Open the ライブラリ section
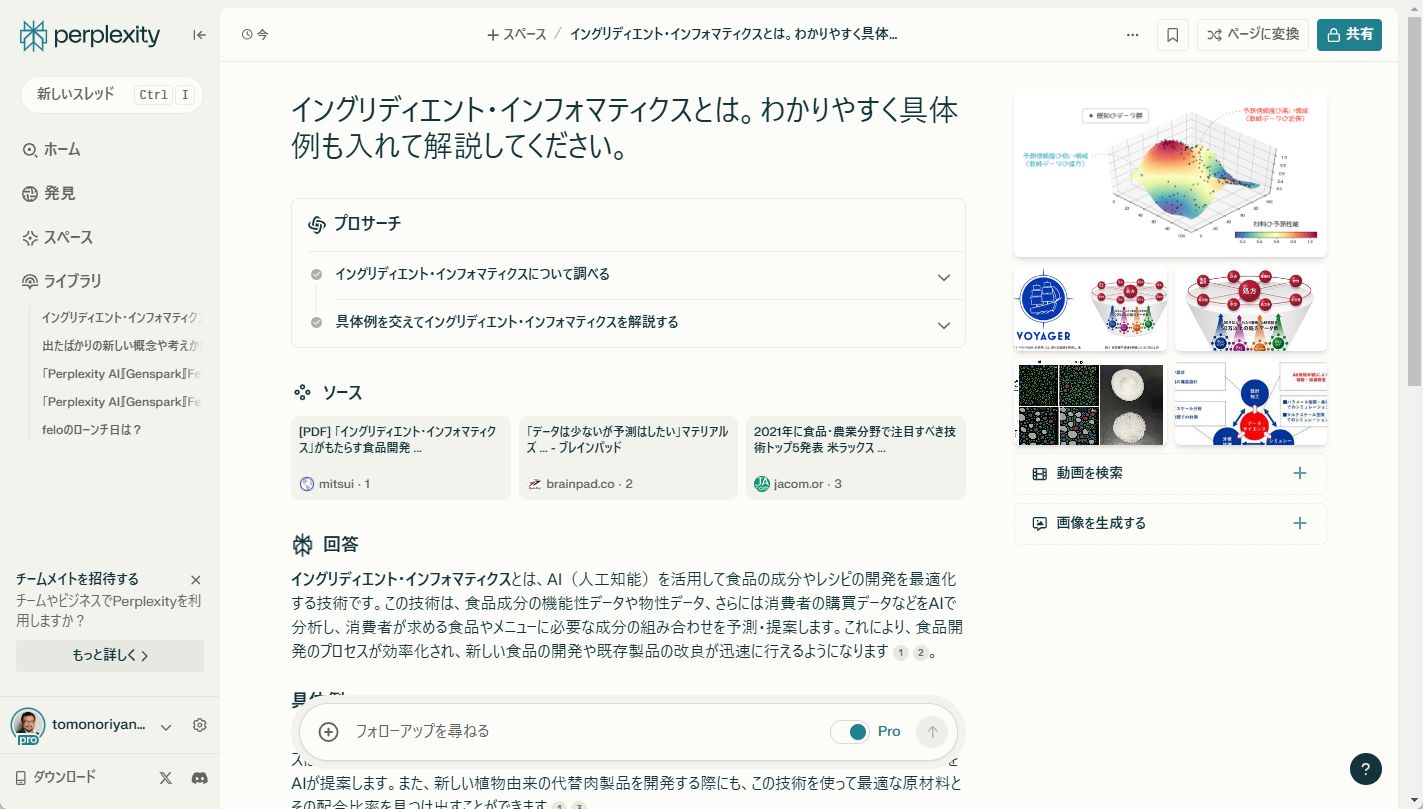 point(72,281)
